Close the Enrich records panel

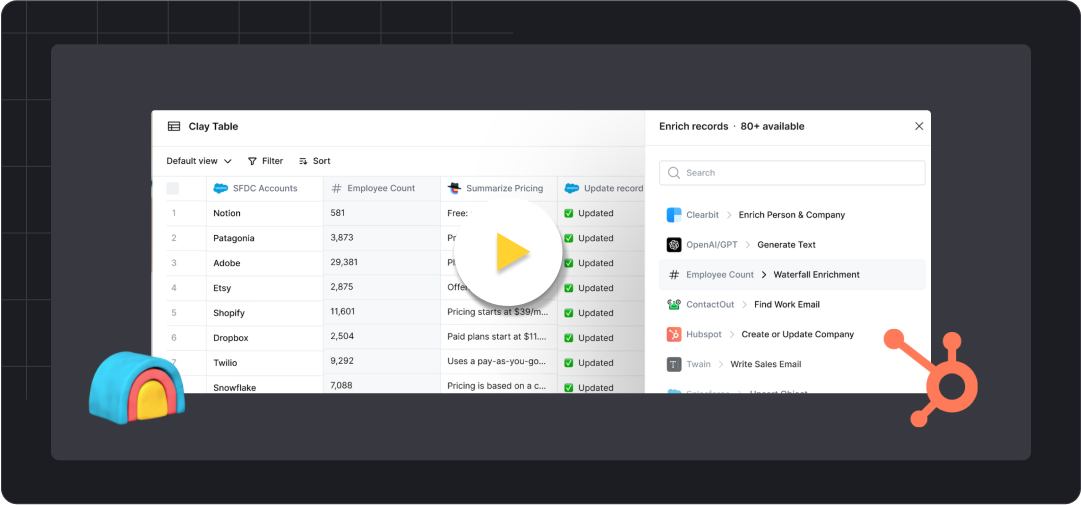[918, 126]
